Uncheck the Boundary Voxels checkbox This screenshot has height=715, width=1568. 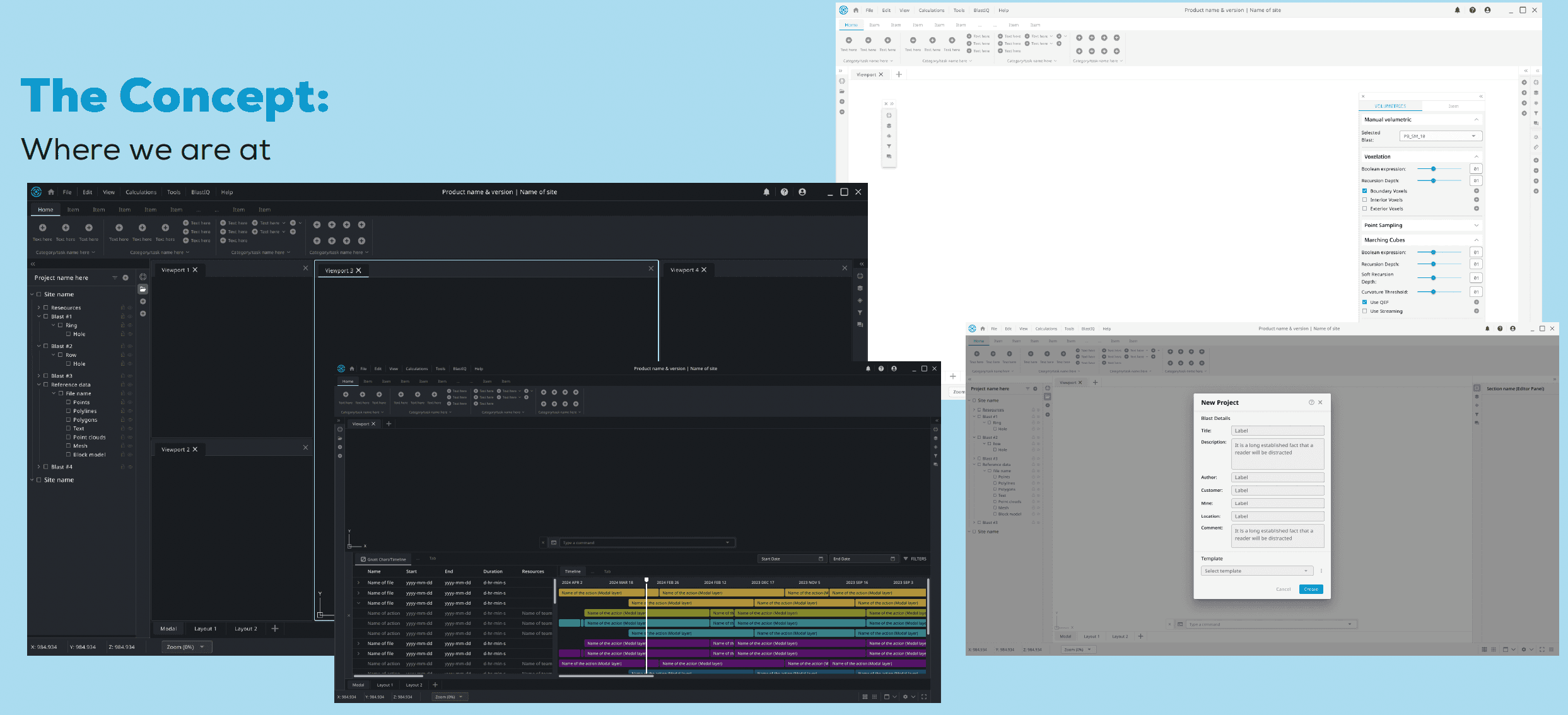coord(1364,191)
